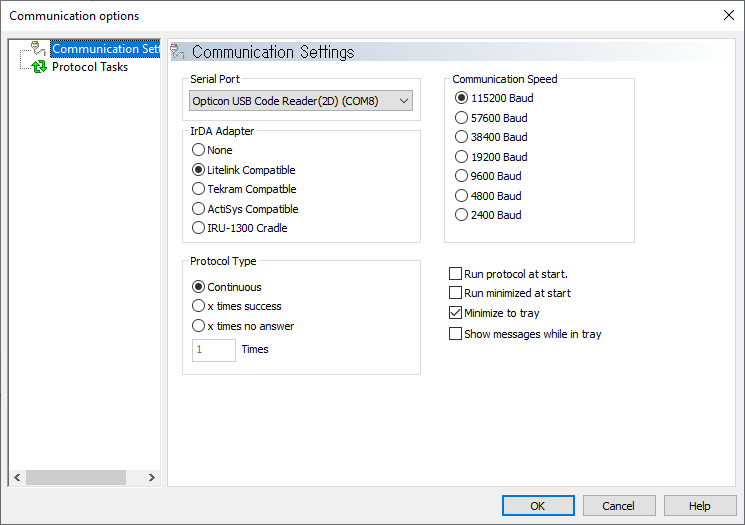Enable Show messages while in tray
Screen dimensions: 745x525
455,334
